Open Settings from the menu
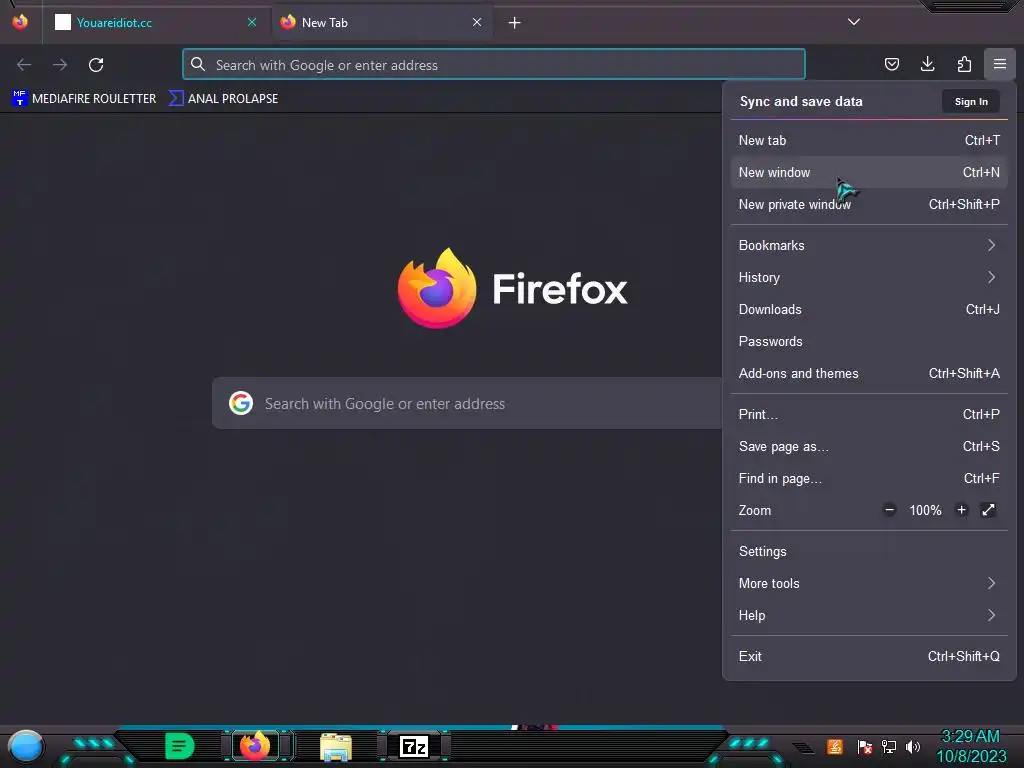The height and width of the screenshot is (768, 1024). [869, 552]
